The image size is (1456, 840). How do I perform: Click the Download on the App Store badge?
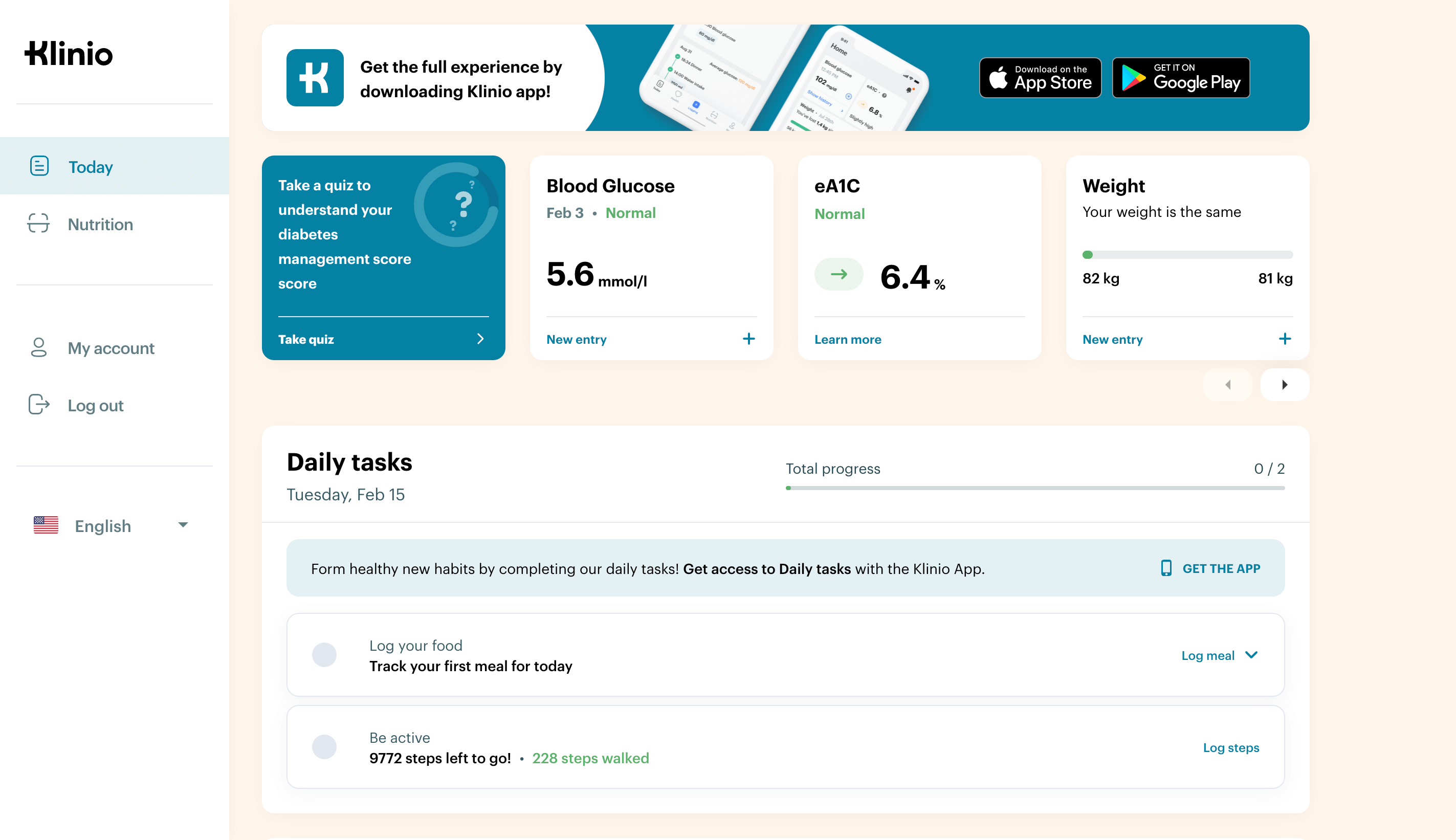click(x=1040, y=77)
